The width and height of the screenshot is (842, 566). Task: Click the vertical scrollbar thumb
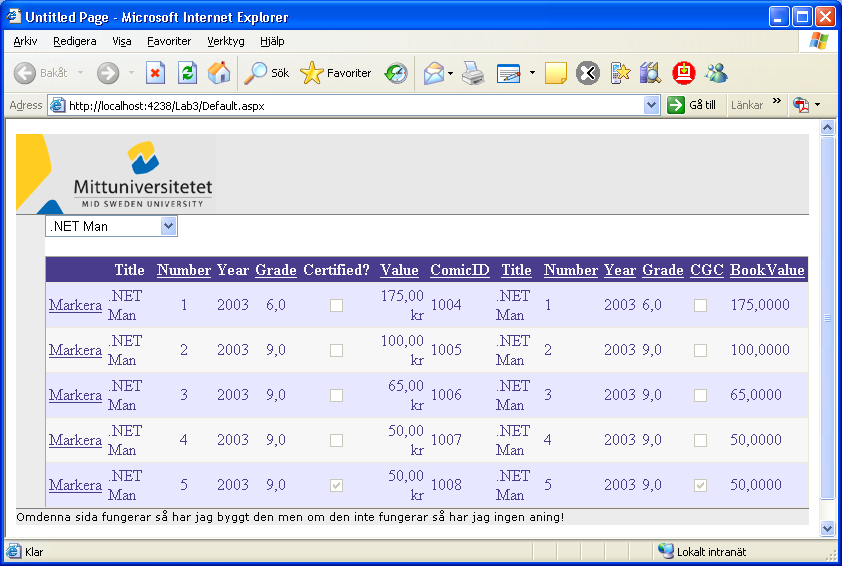click(x=828, y=317)
